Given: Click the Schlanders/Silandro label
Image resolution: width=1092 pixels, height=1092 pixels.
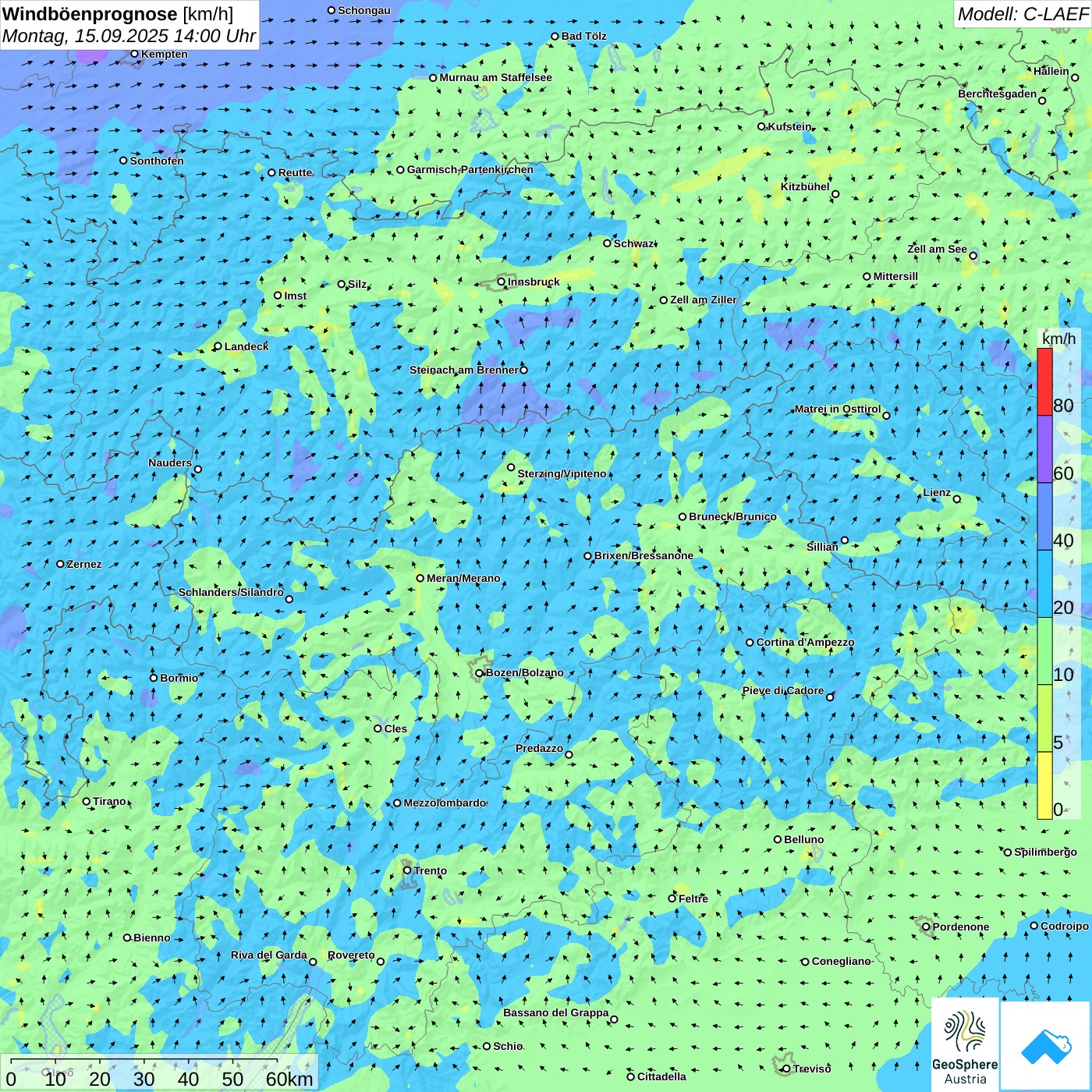Looking at the screenshot, I should pos(231,592).
